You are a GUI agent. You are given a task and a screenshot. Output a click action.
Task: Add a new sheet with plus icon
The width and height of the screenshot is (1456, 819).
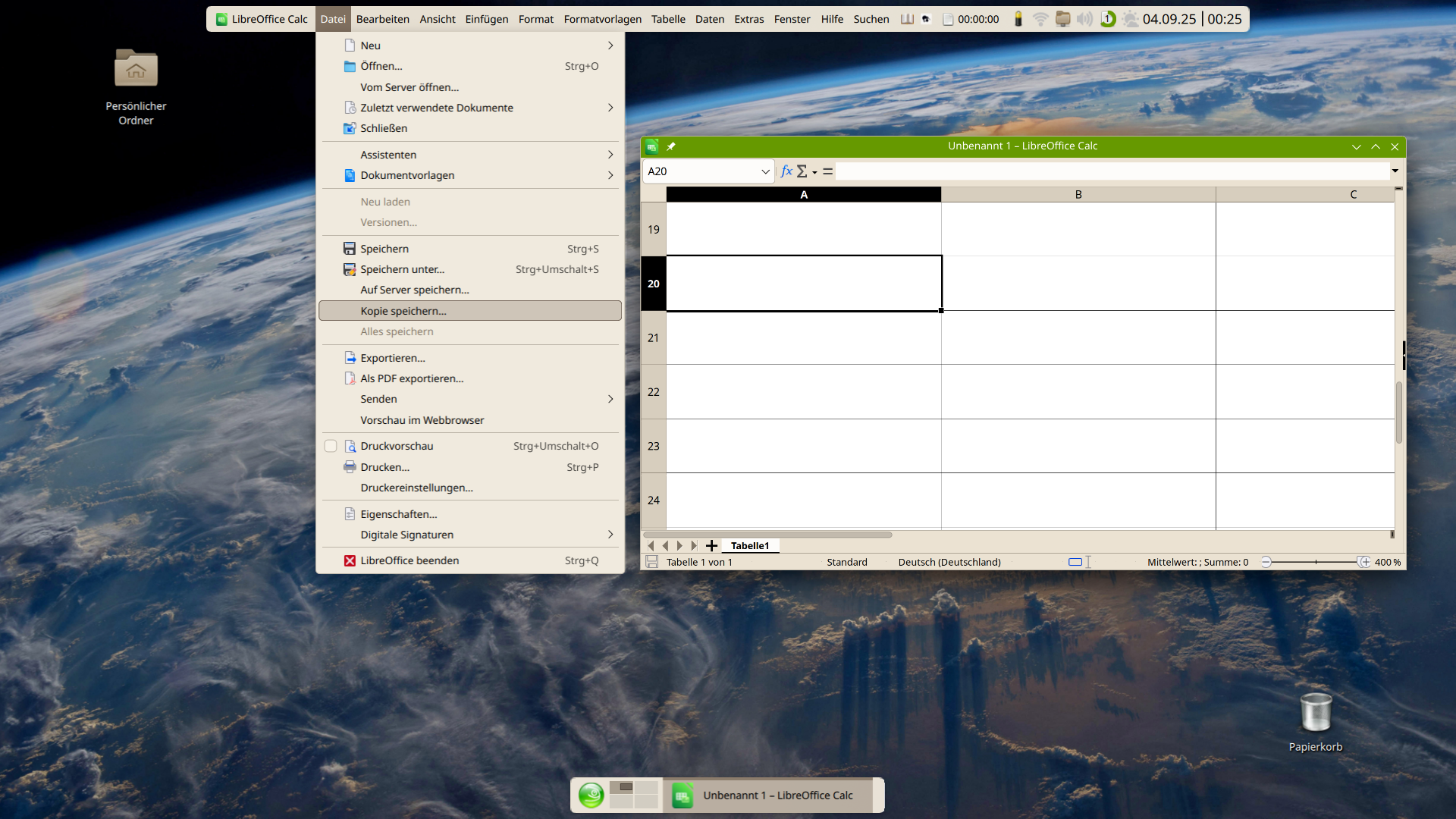pos(711,545)
